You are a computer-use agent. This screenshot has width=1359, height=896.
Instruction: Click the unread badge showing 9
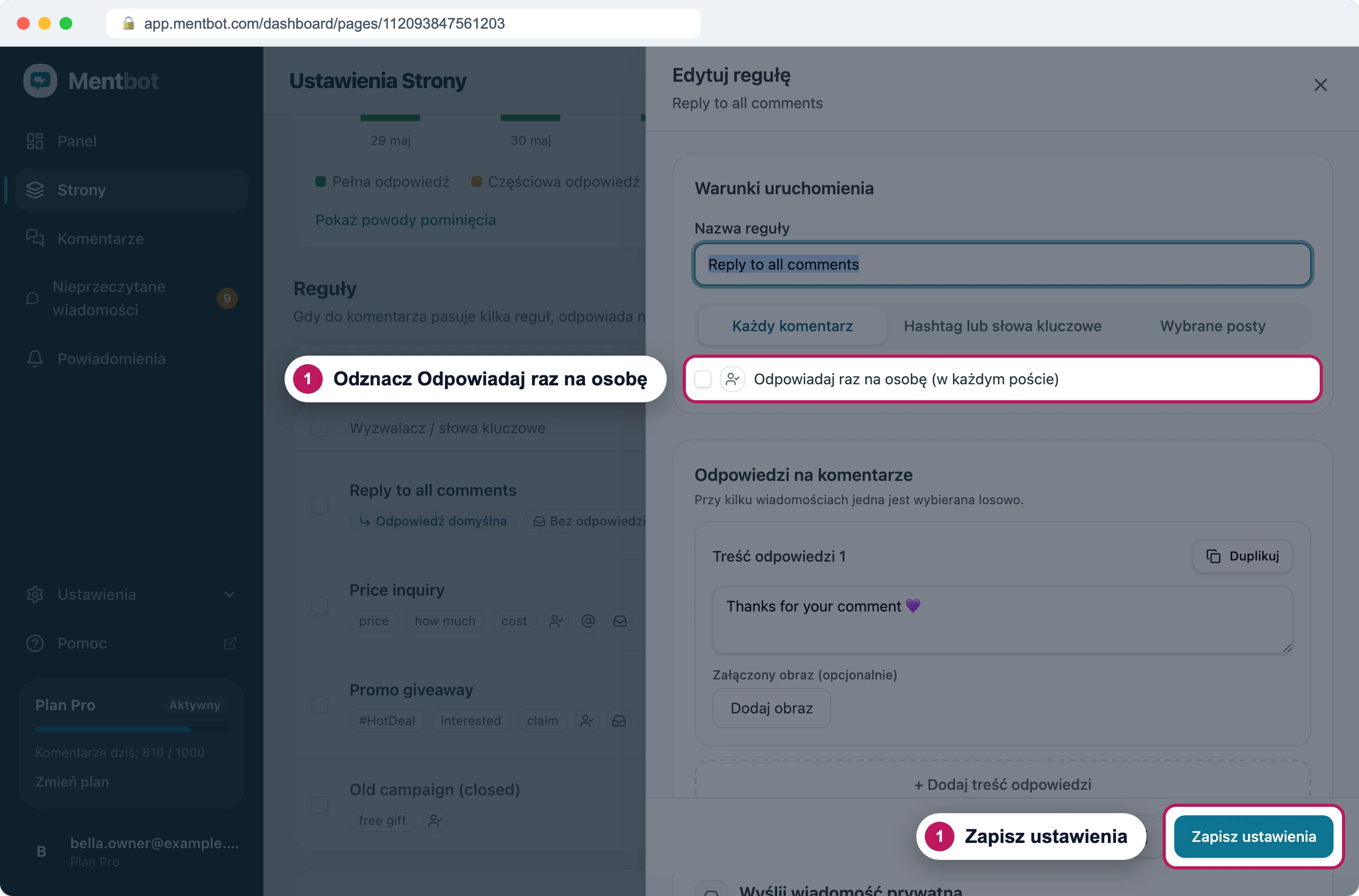coord(227,298)
